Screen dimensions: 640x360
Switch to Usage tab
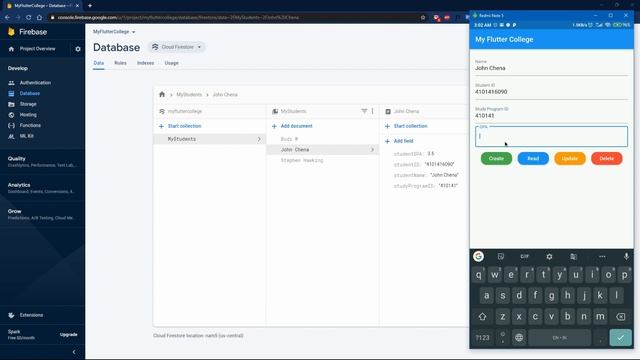(171, 63)
